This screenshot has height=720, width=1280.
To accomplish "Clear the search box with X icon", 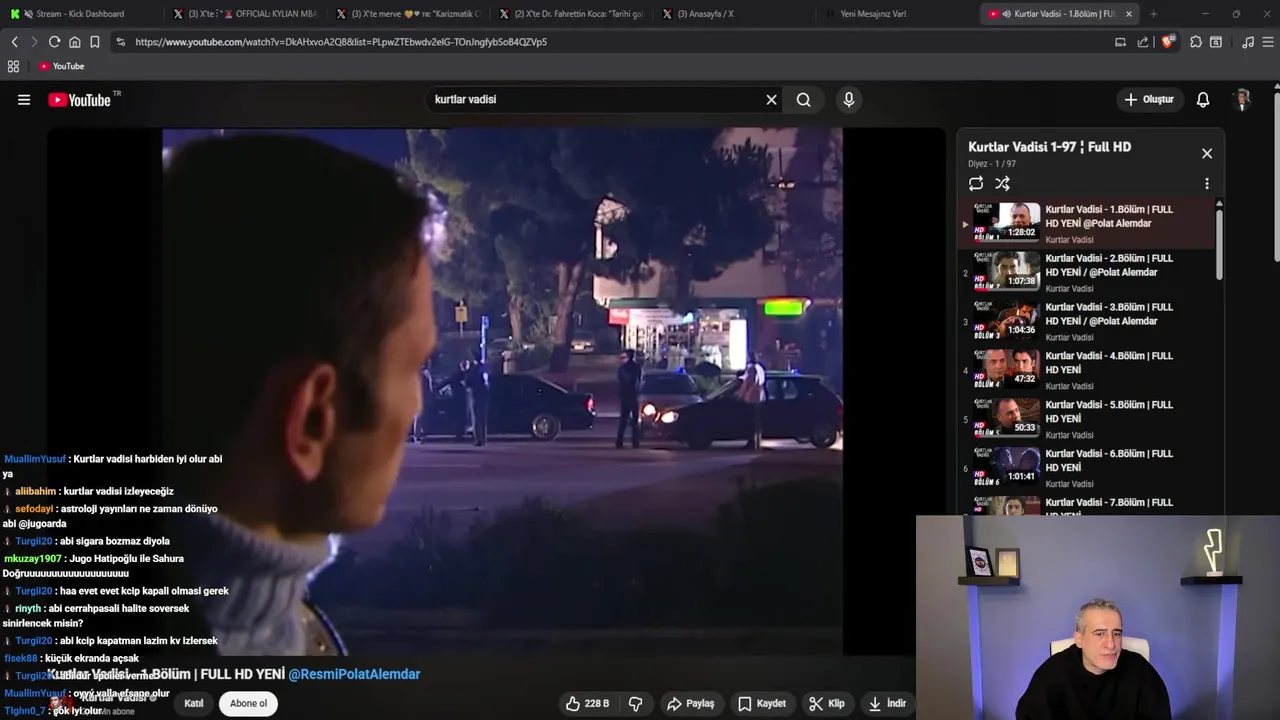I will tap(771, 100).
